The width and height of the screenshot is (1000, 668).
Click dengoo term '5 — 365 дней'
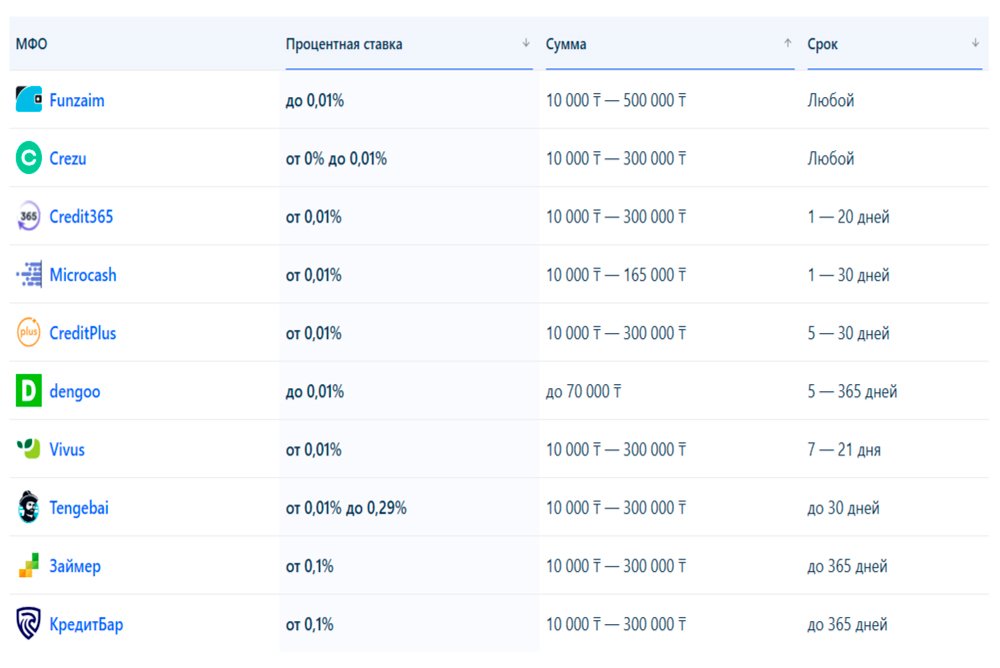pos(852,391)
